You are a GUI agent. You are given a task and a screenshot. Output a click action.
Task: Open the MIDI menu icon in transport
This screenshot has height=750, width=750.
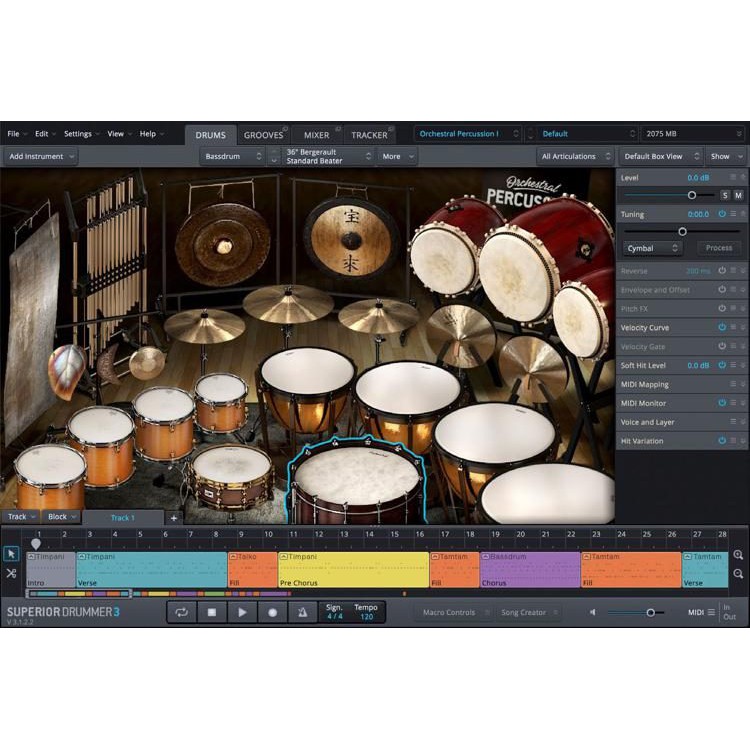pos(711,612)
